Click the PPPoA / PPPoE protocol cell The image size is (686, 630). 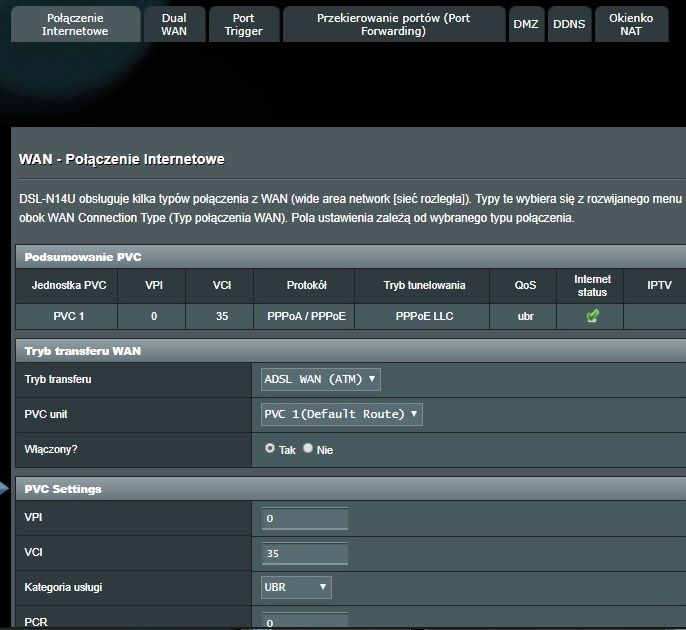point(305,316)
